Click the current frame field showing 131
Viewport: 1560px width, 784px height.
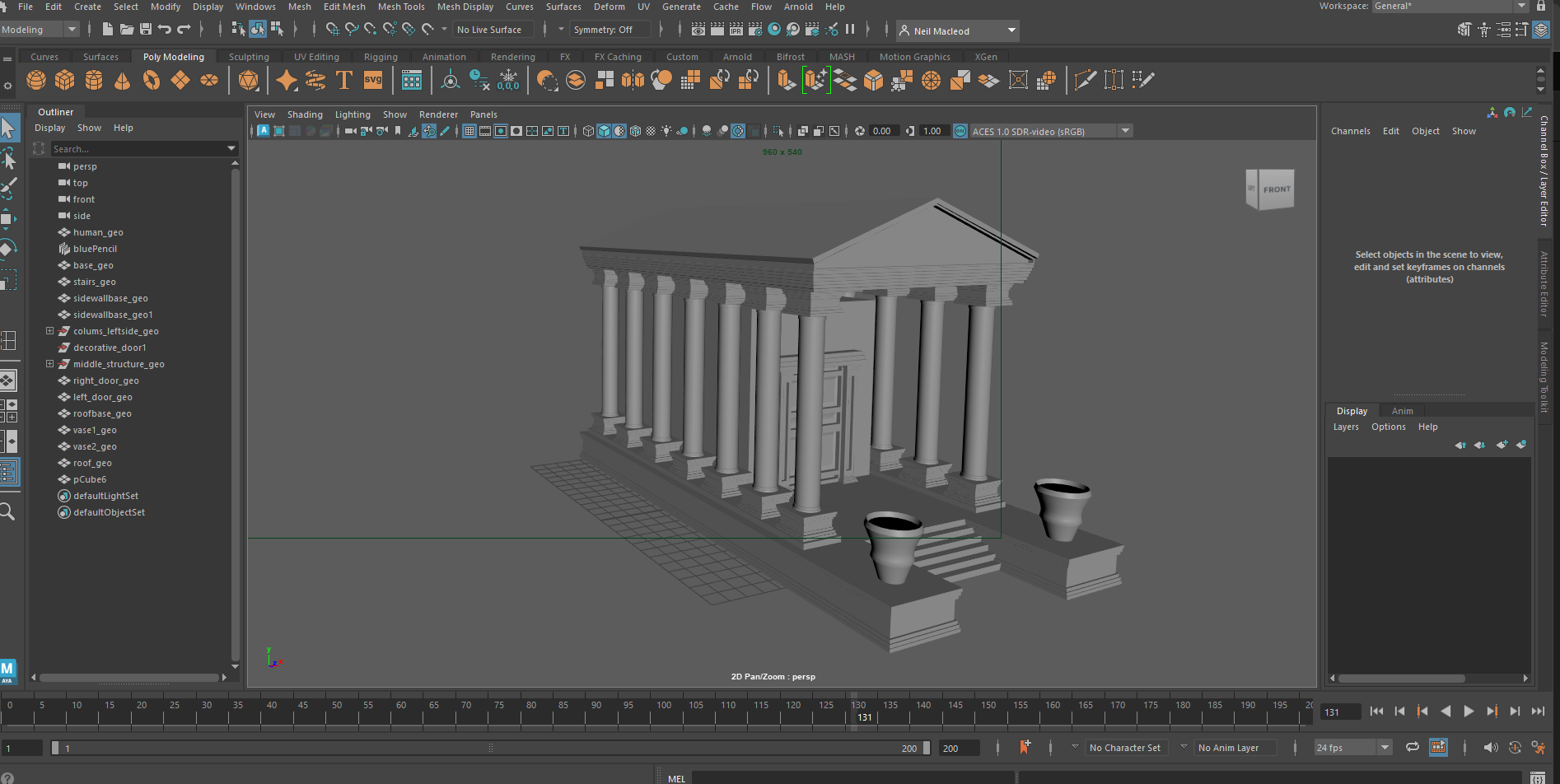1339,712
